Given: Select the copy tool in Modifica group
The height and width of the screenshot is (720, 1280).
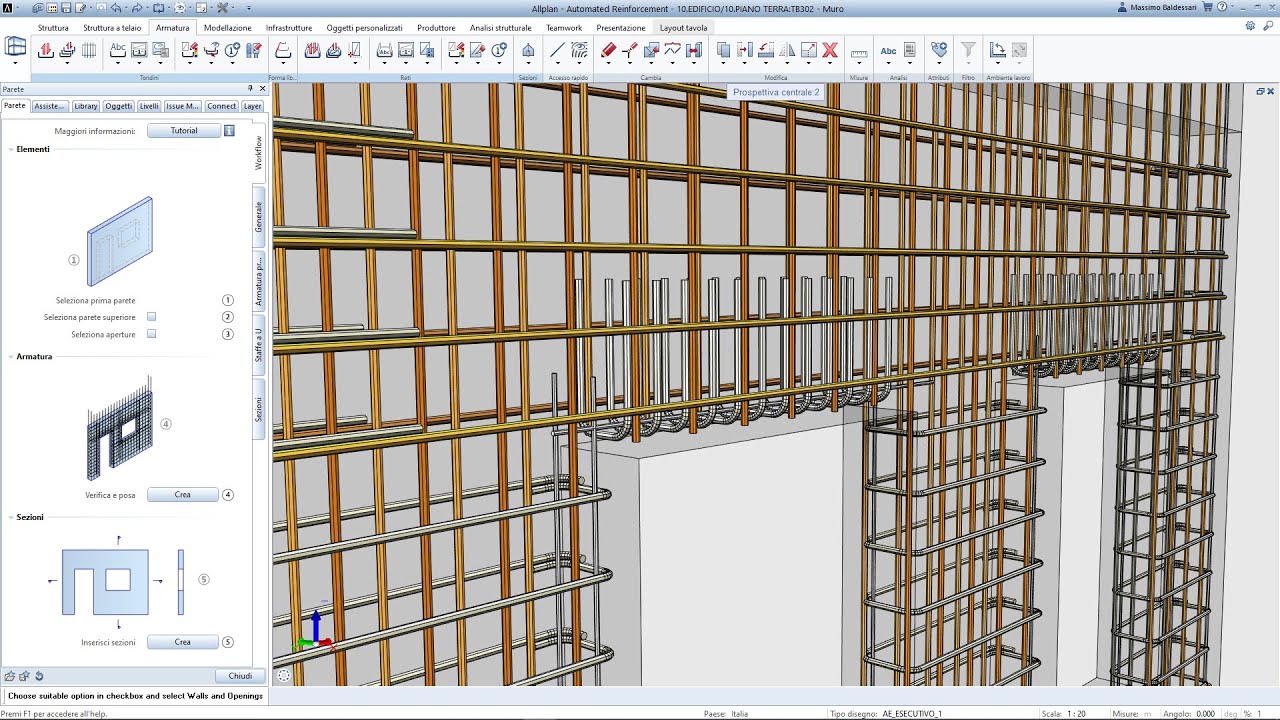Looking at the screenshot, I should coord(723,50).
